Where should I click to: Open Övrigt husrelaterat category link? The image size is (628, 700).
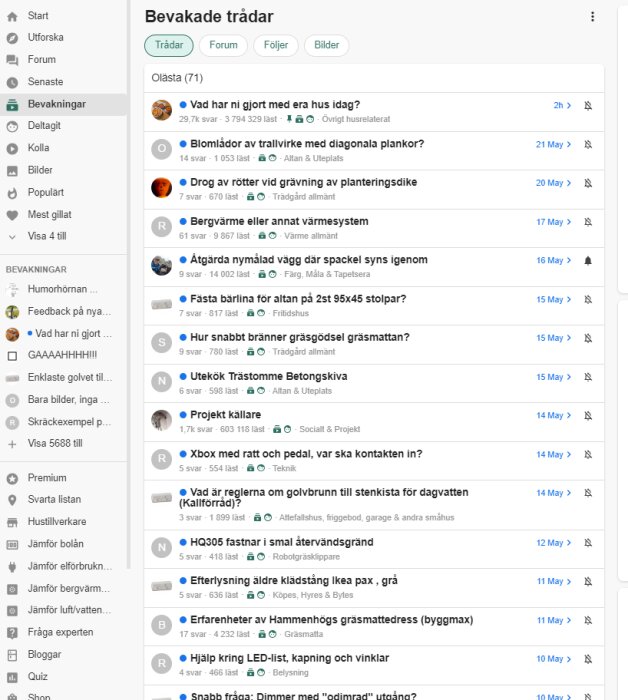click(356, 119)
